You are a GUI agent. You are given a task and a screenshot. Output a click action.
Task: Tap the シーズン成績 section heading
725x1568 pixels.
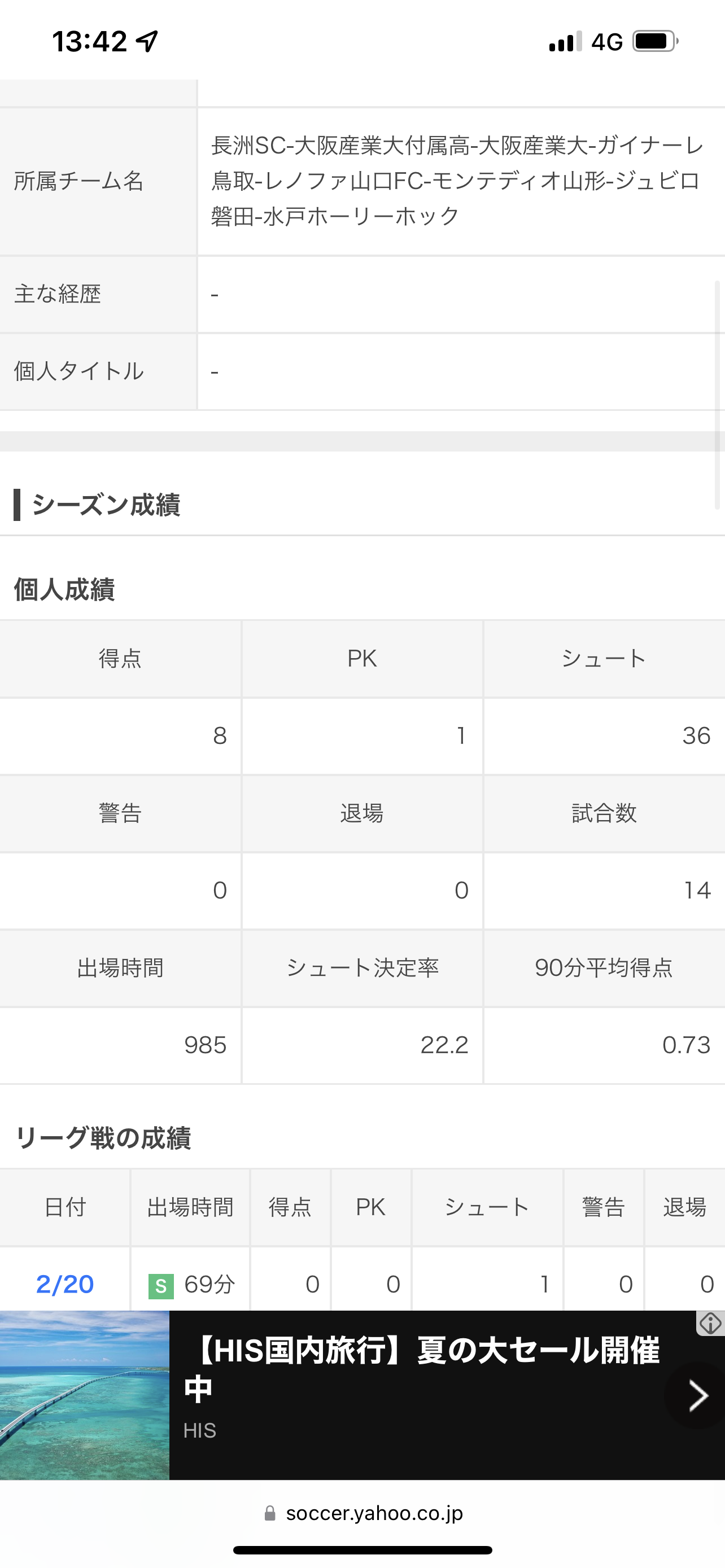point(106,505)
